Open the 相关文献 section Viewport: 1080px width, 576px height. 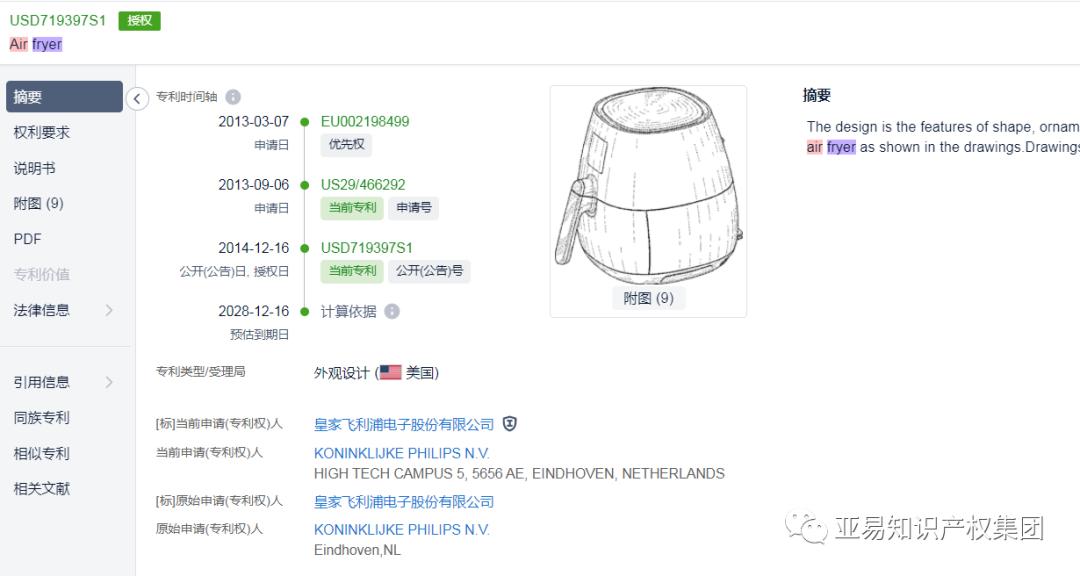pyautogui.click(x=42, y=489)
